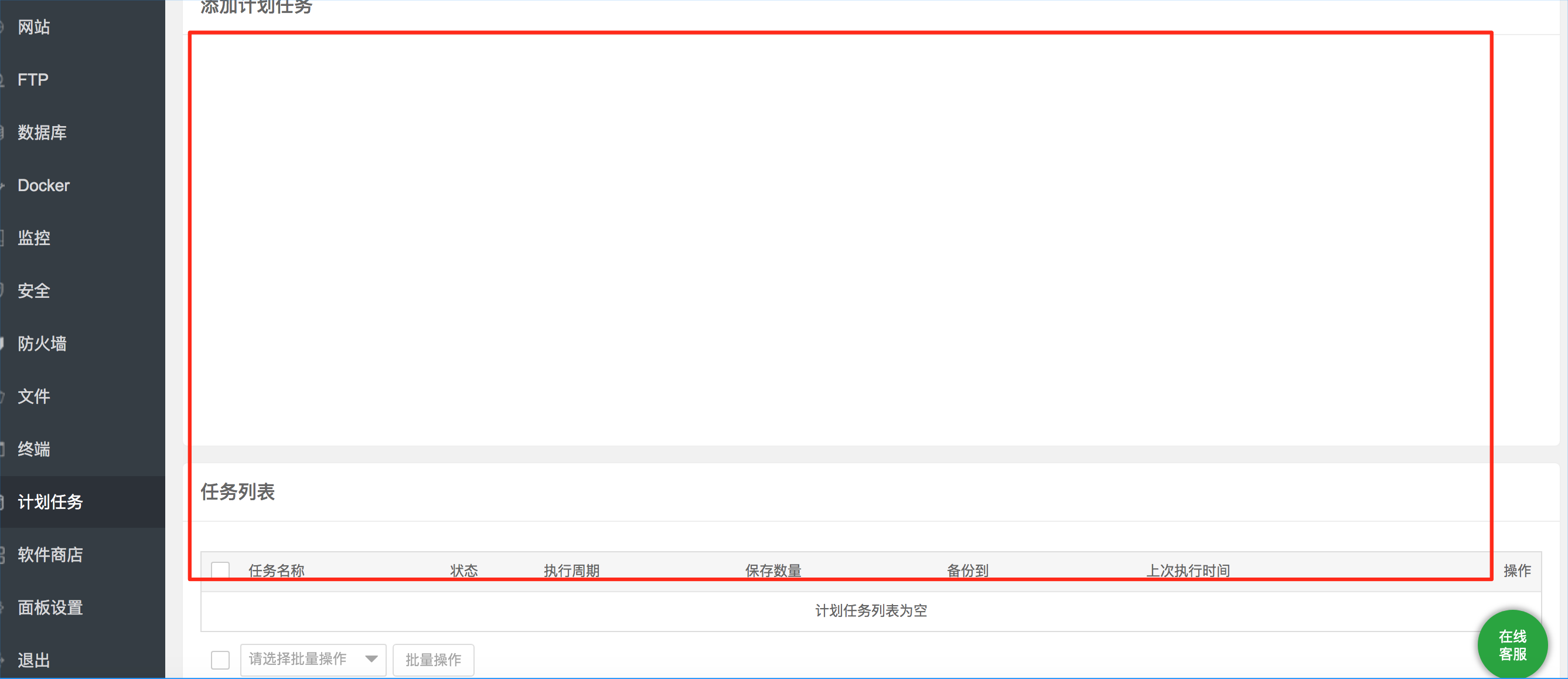Screen dimensions: 1568x679
Task: Click the 上次执行时间 column header
Action: 1188,571
